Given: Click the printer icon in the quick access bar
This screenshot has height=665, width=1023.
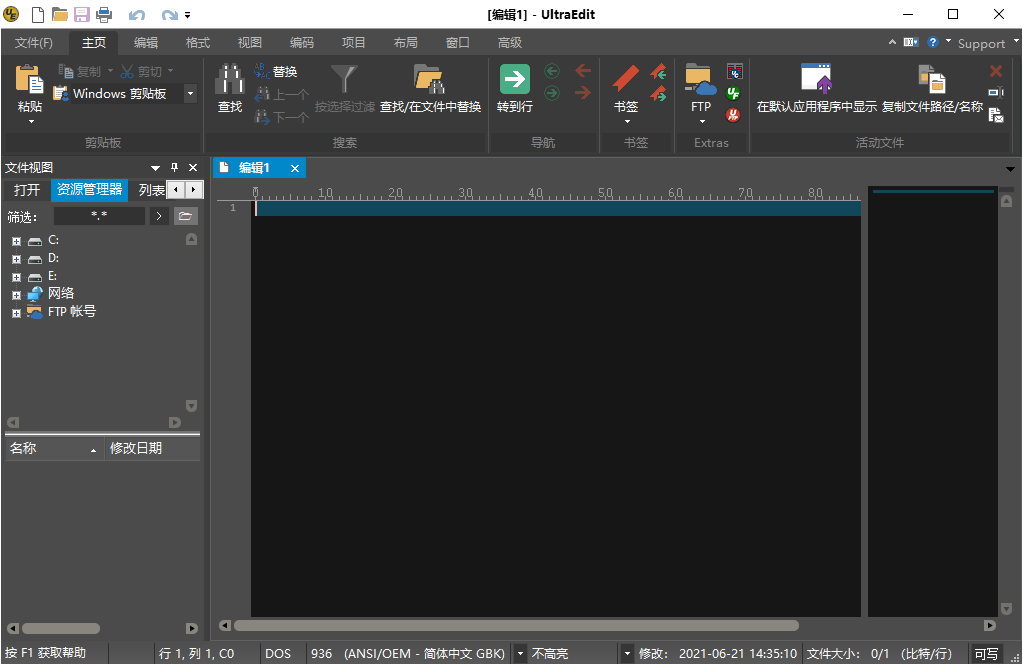Looking at the screenshot, I should [104, 14].
